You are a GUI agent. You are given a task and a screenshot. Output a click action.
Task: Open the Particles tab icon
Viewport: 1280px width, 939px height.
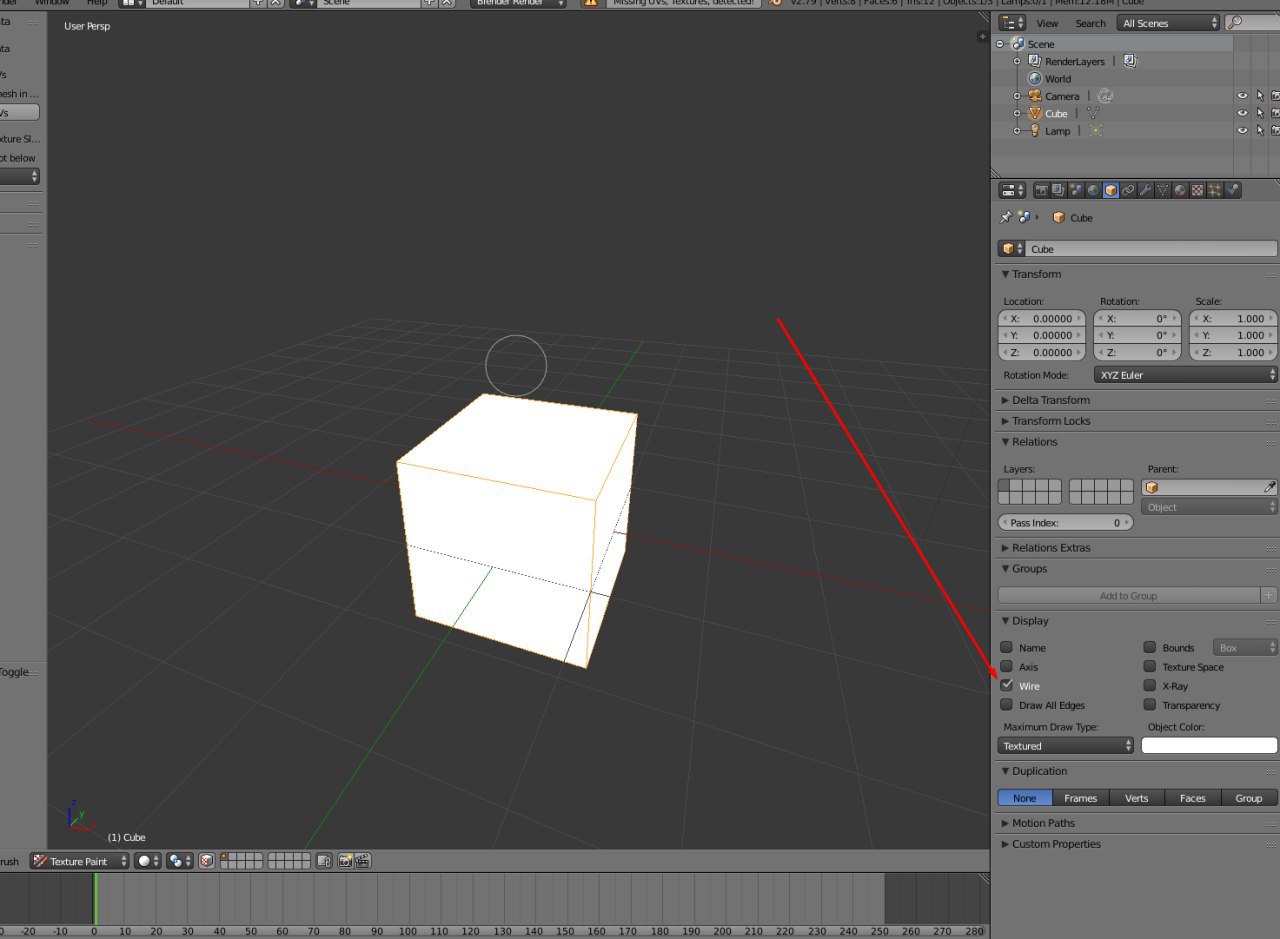coord(1215,190)
